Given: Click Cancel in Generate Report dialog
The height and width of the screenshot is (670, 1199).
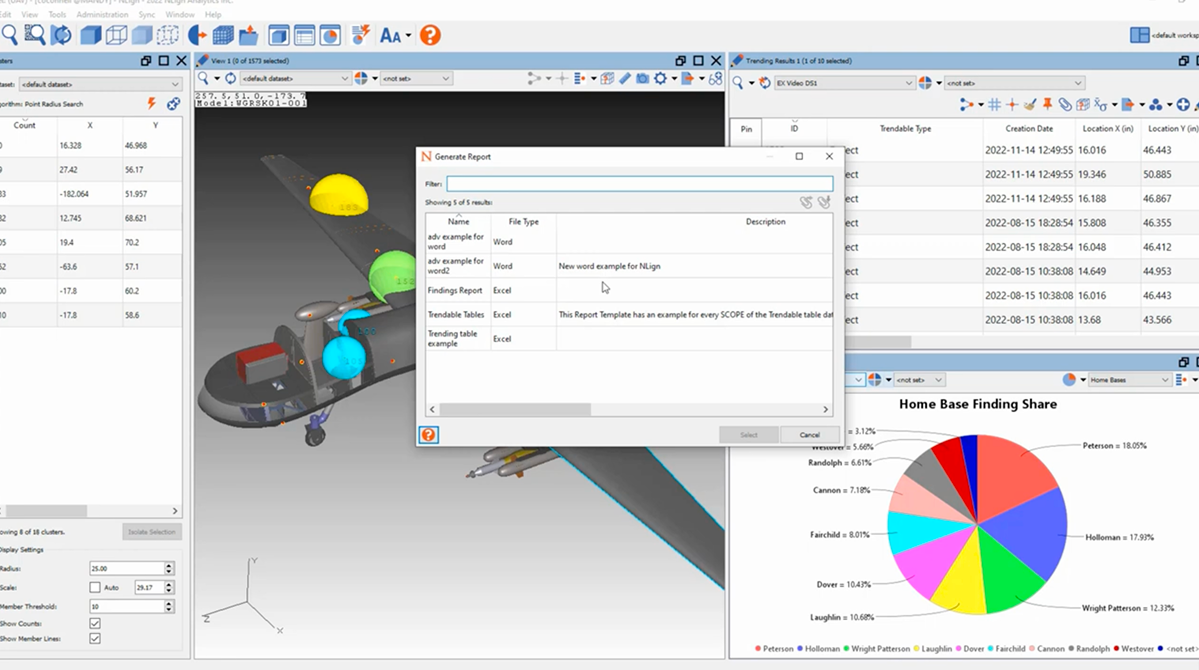Looking at the screenshot, I should [x=810, y=434].
